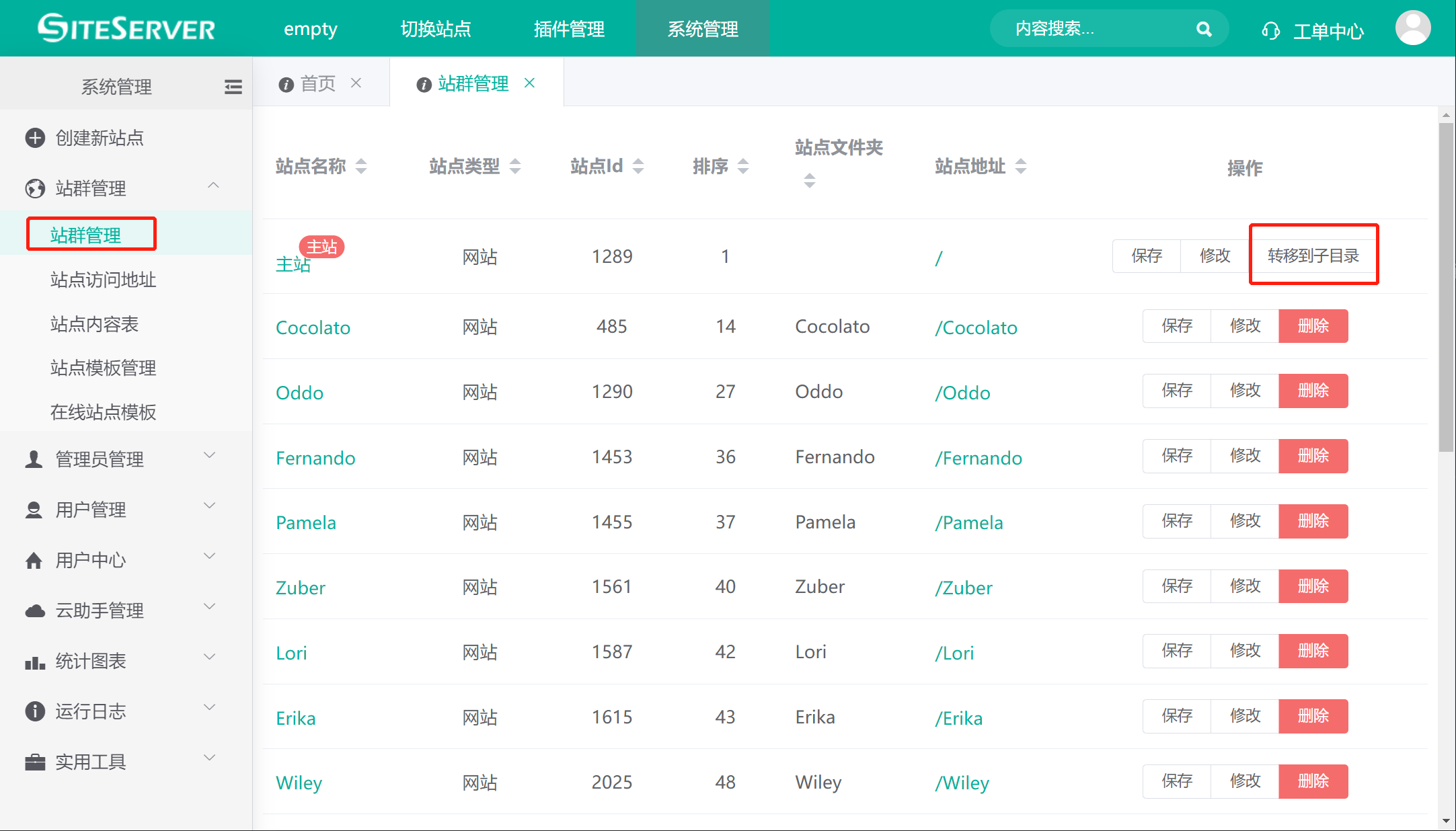Click the briefcase icon for 实用工具

[x=35, y=762]
